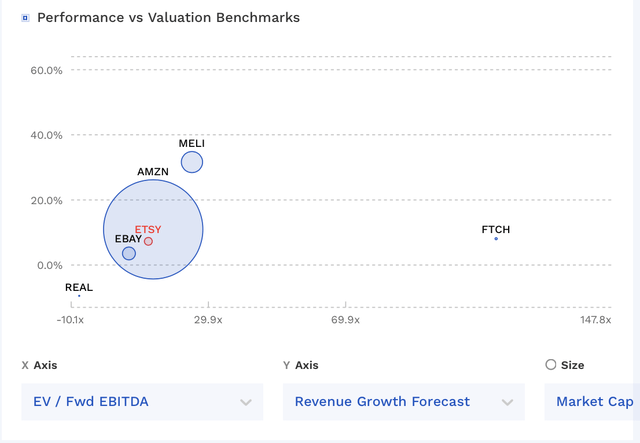This screenshot has height=443, width=640.
Task: Click the Performance vs Valuation Benchmarks title
Action: pyautogui.click(x=168, y=18)
